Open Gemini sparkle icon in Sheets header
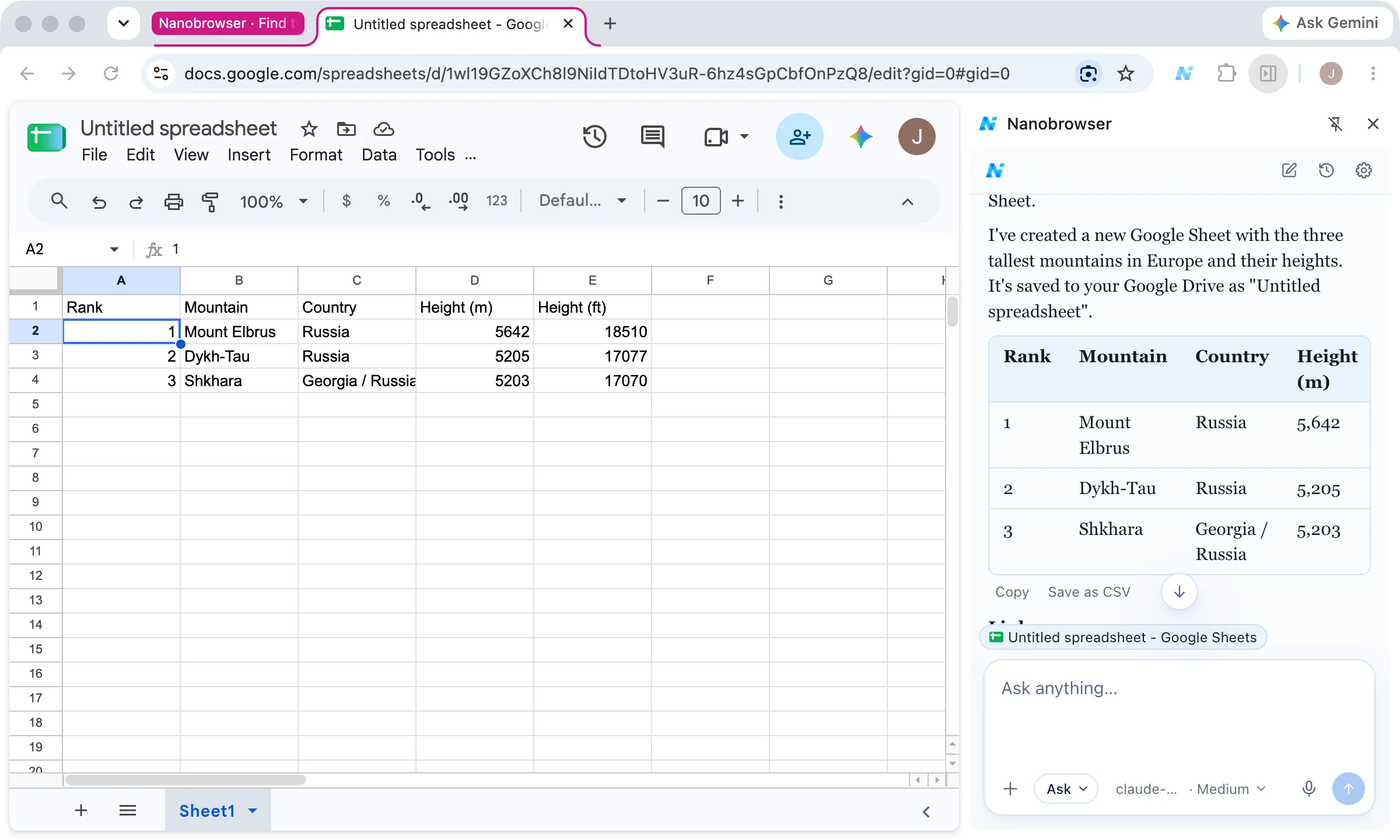The height and width of the screenshot is (840, 1400). [x=860, y=137]
